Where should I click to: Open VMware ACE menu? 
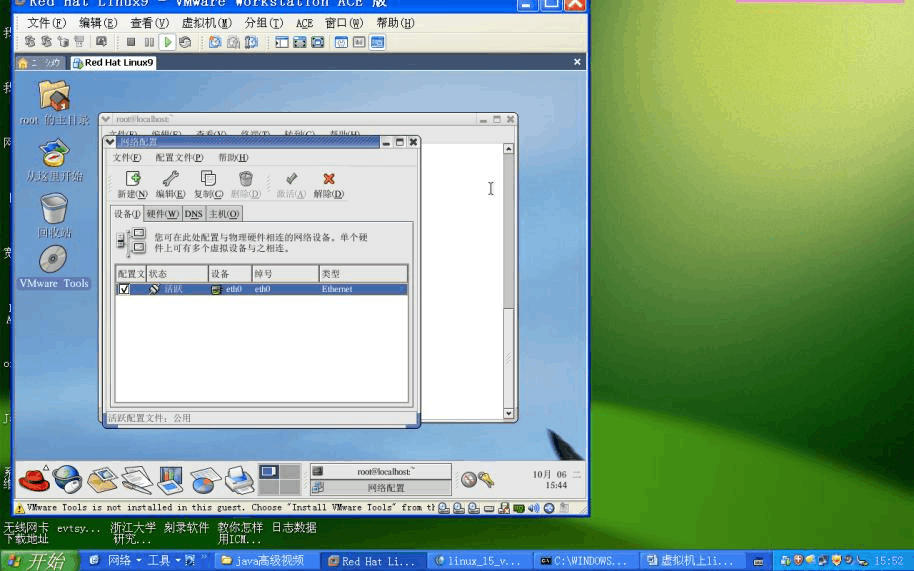[x=304, y=23]
